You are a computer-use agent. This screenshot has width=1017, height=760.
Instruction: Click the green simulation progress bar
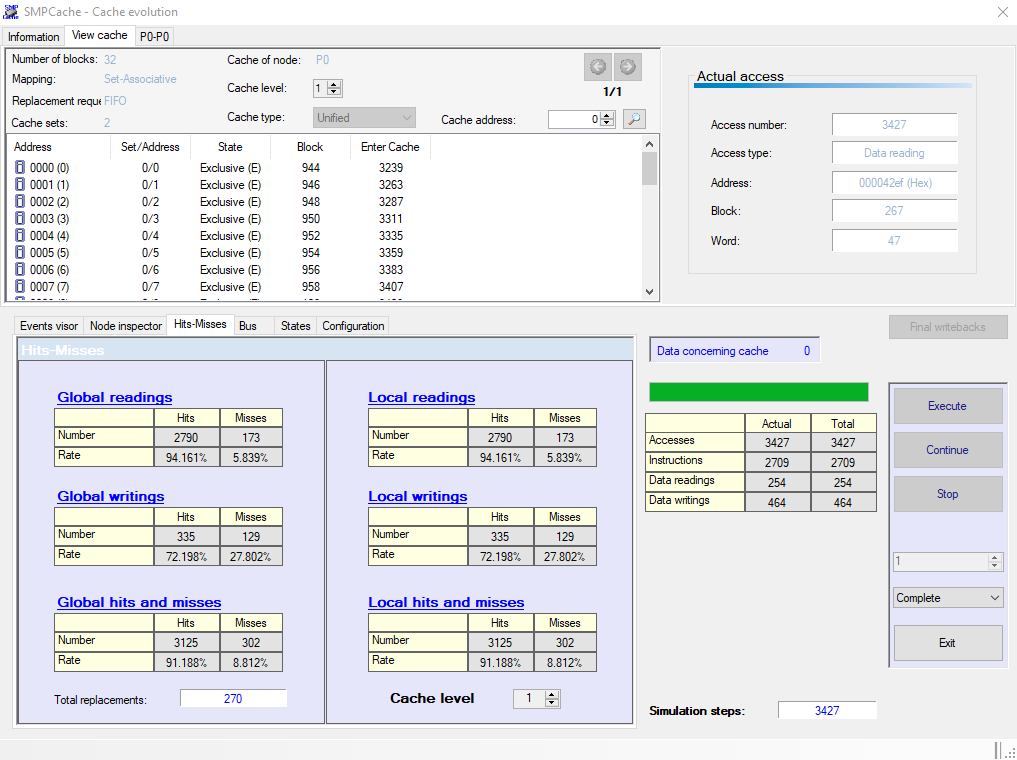(758, 392)
